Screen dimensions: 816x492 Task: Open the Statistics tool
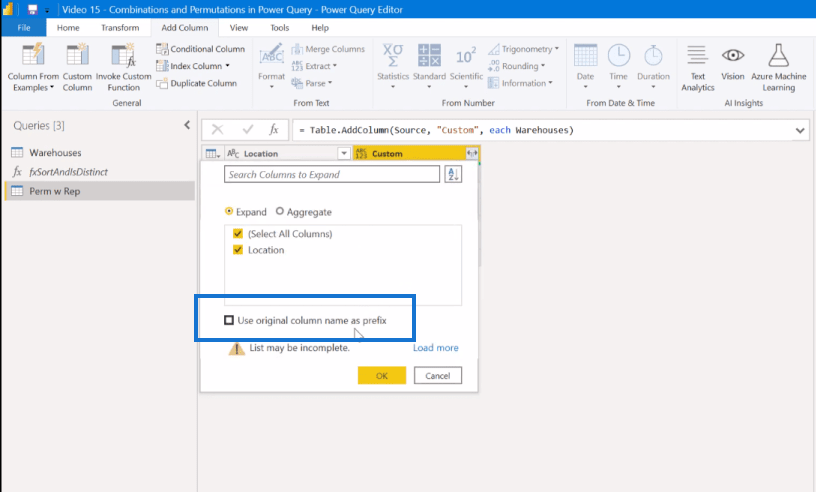tap(393, 67)
